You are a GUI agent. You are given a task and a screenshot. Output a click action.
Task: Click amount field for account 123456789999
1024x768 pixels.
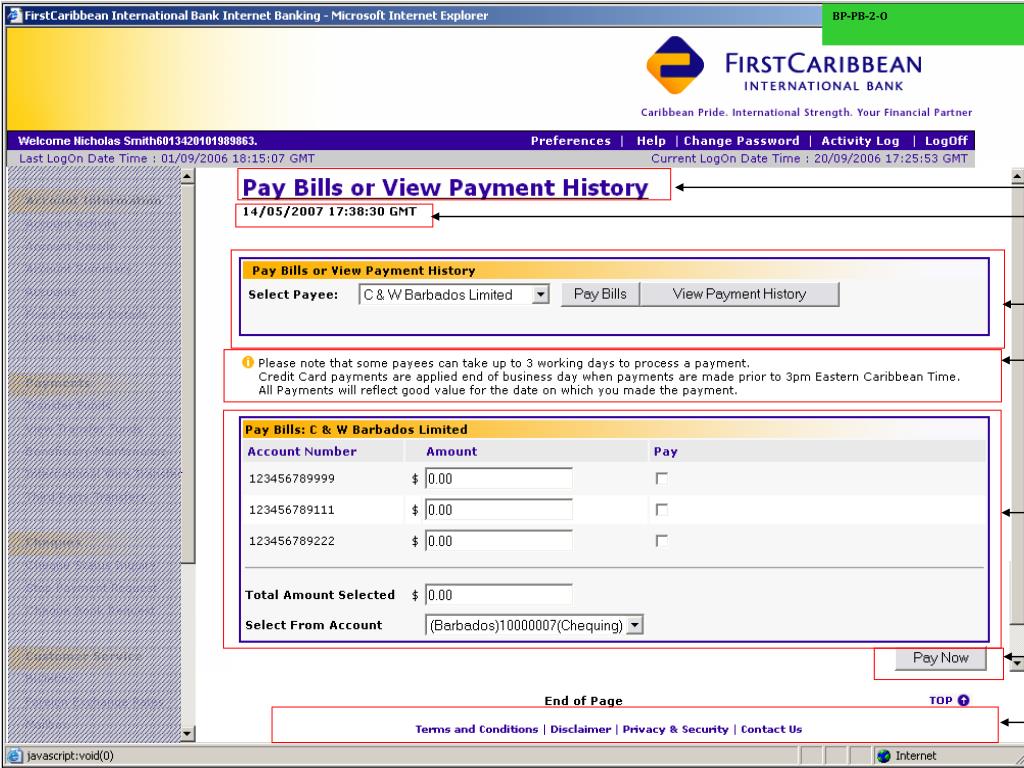[499, 479]
